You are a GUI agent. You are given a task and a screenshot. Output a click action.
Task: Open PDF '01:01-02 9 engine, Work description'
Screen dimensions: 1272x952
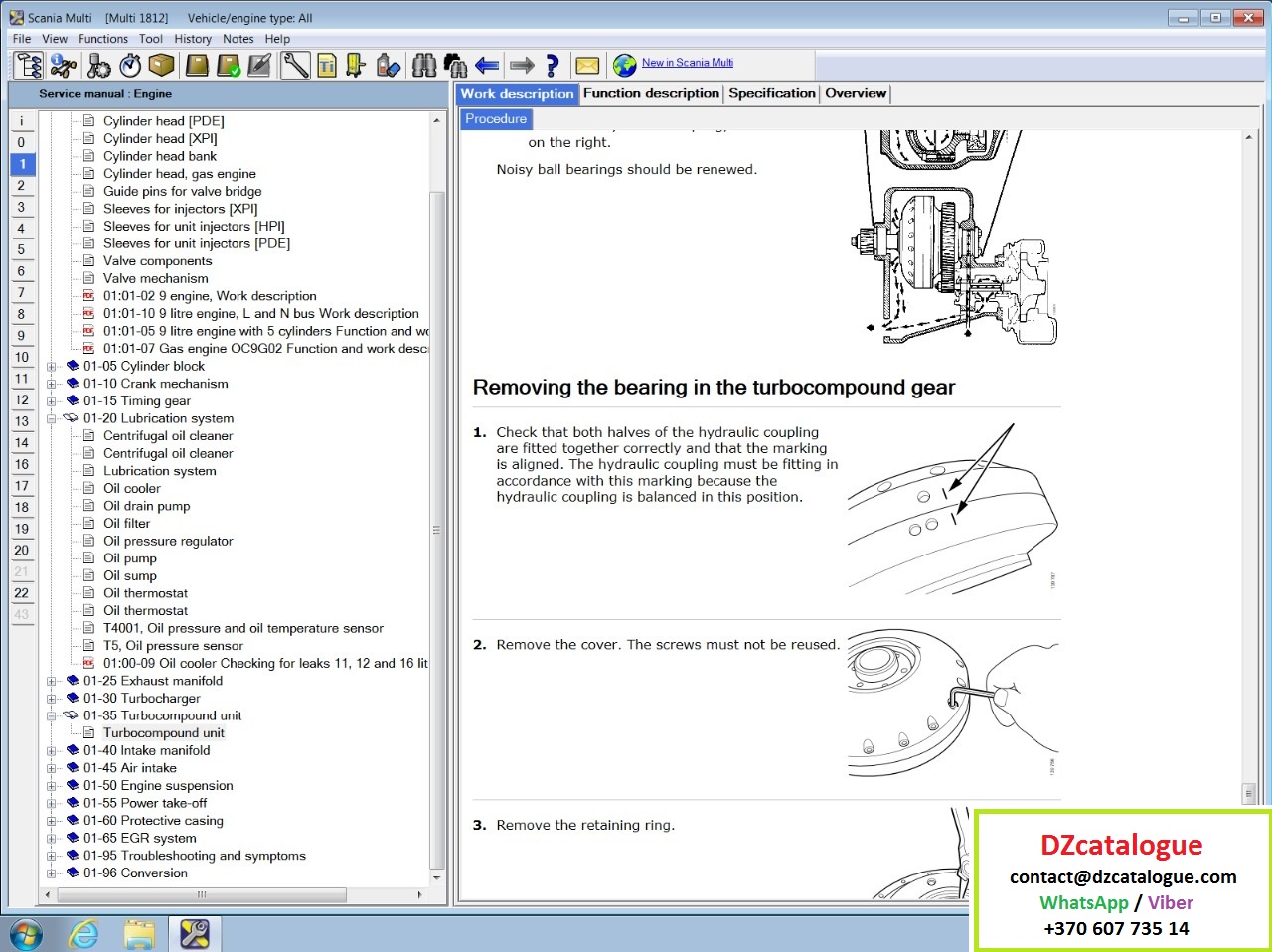click(x=210, y=296)
